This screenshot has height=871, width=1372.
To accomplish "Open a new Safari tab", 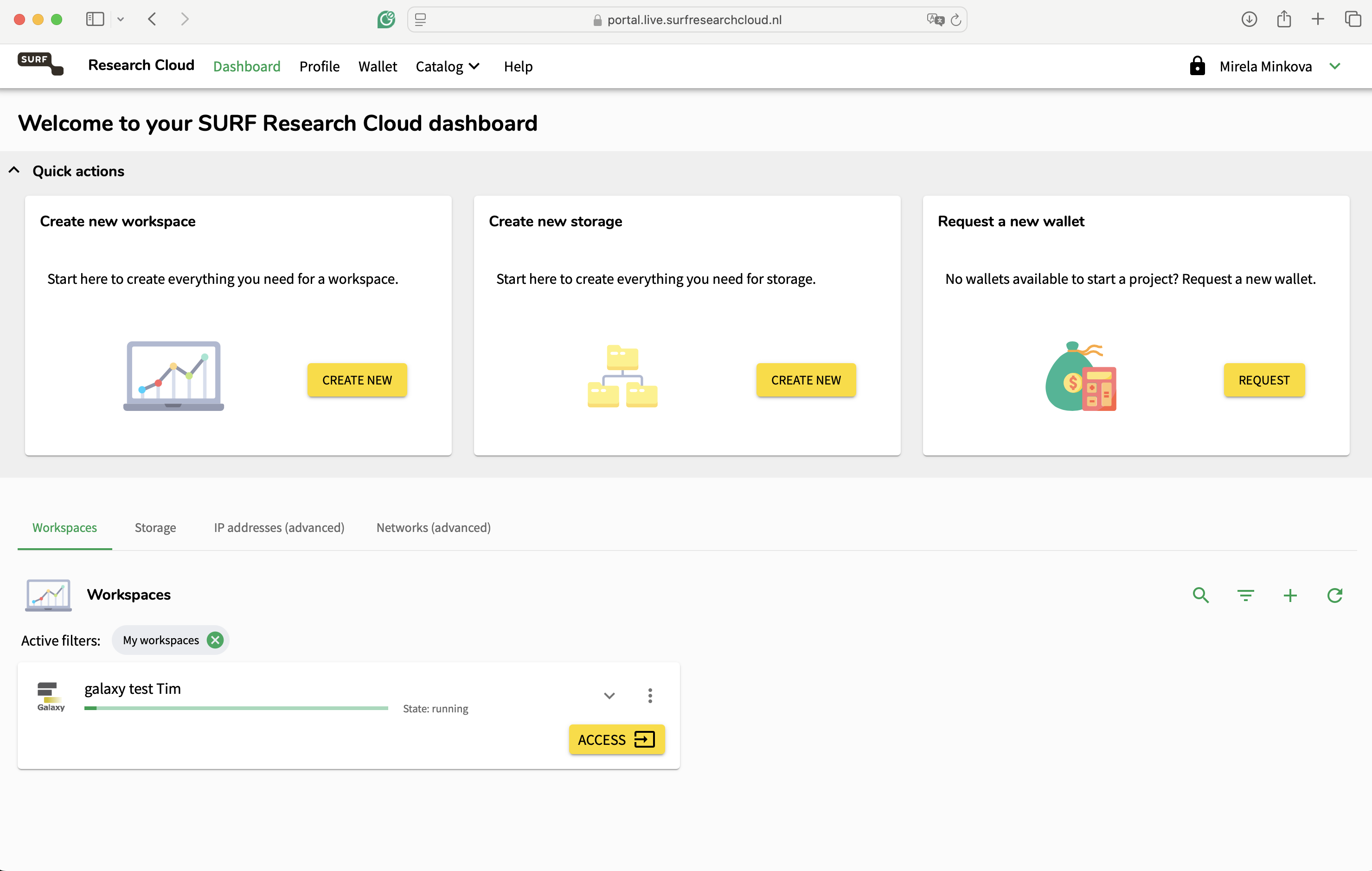I will [1318, 19].
